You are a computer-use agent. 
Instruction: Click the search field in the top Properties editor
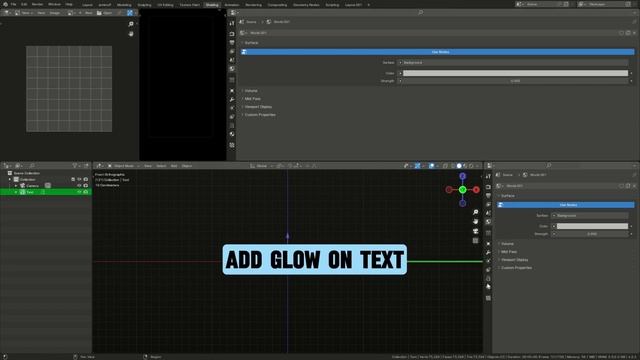tap(420, 13)
